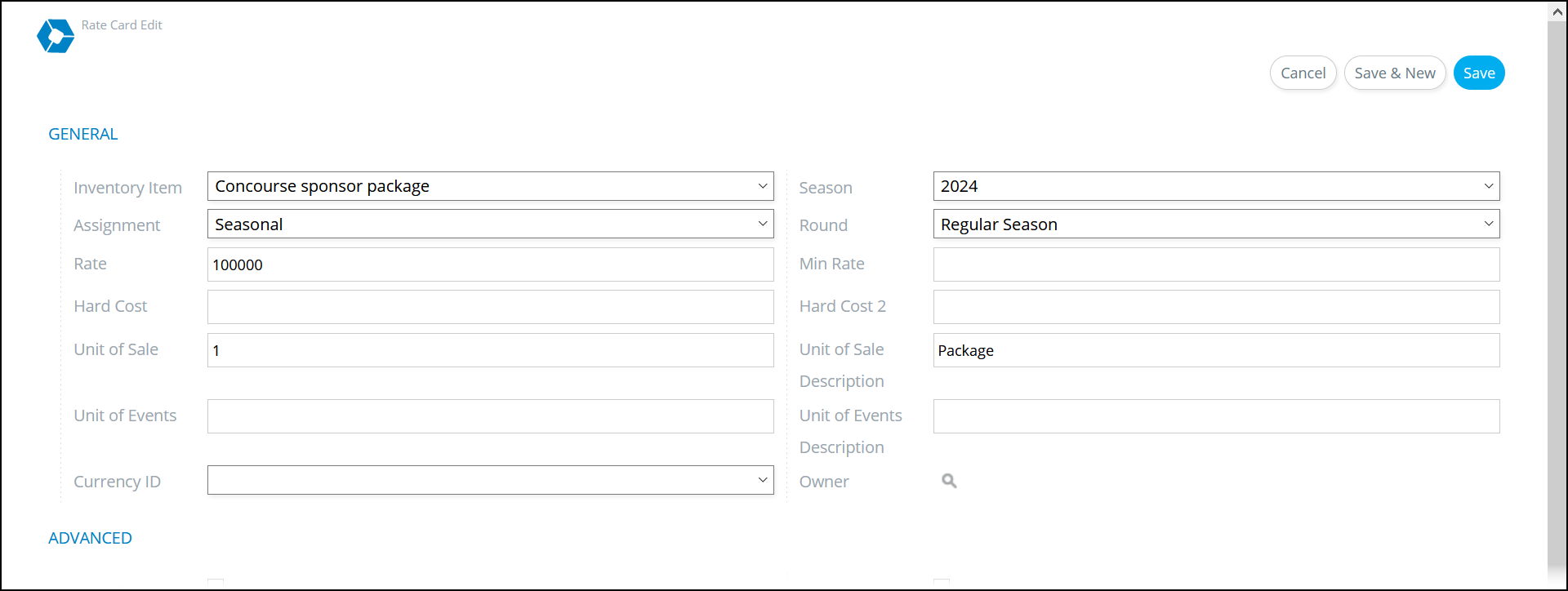Open the Inventory Item dropdown
Viewport: 1568px width, 591px height.
[x=490, y=186]
